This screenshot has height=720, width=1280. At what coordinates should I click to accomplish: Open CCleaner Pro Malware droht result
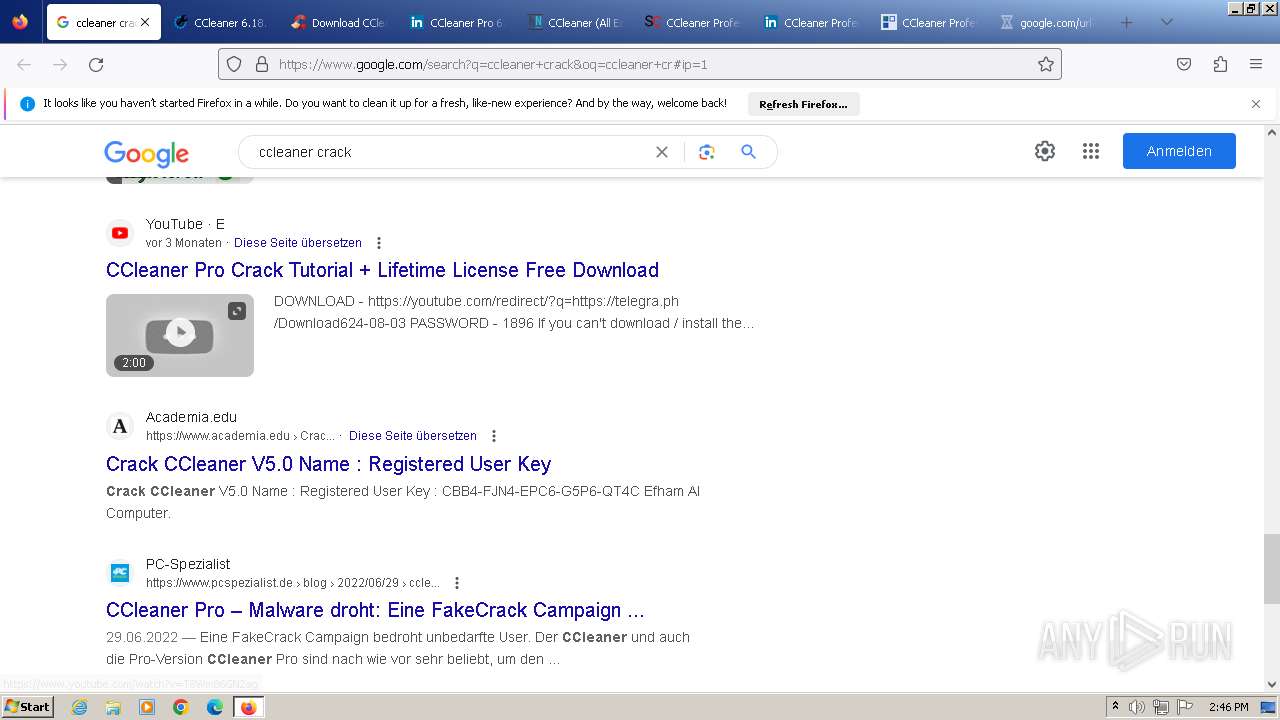click(x=375, y=610)
